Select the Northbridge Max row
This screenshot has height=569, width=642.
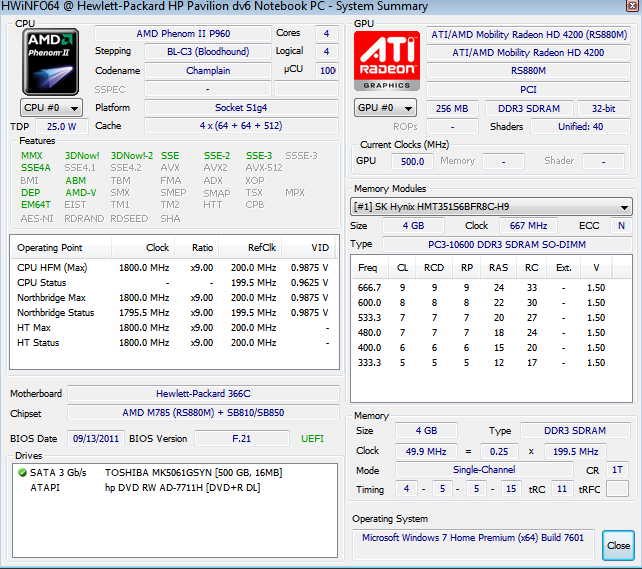[x=173, y=298]
